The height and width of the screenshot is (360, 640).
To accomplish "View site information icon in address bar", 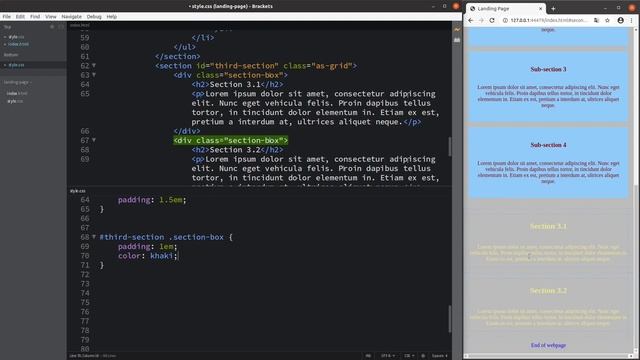I will click(x=505, y=20).
